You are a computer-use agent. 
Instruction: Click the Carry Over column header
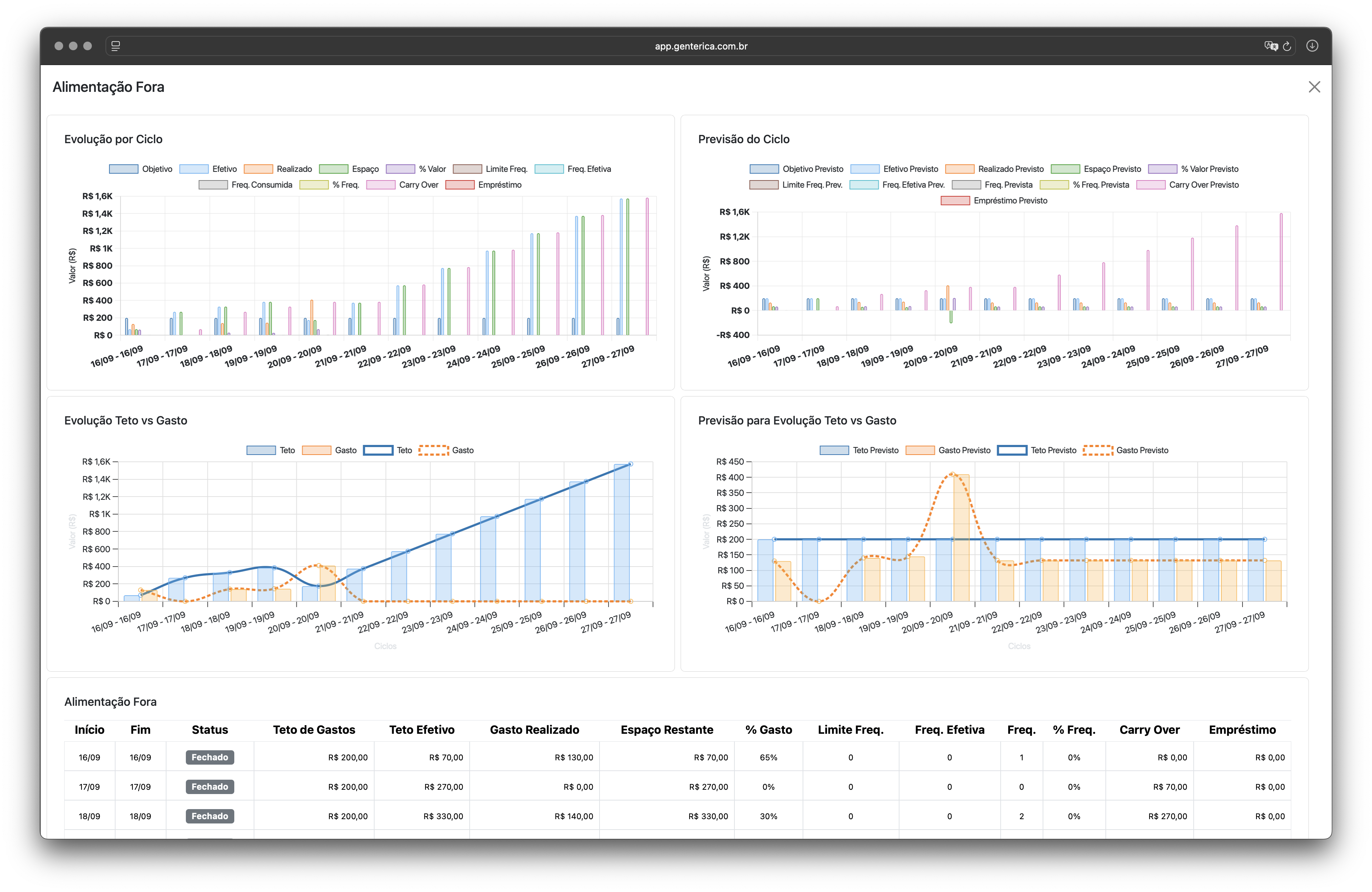point(1149,729)
